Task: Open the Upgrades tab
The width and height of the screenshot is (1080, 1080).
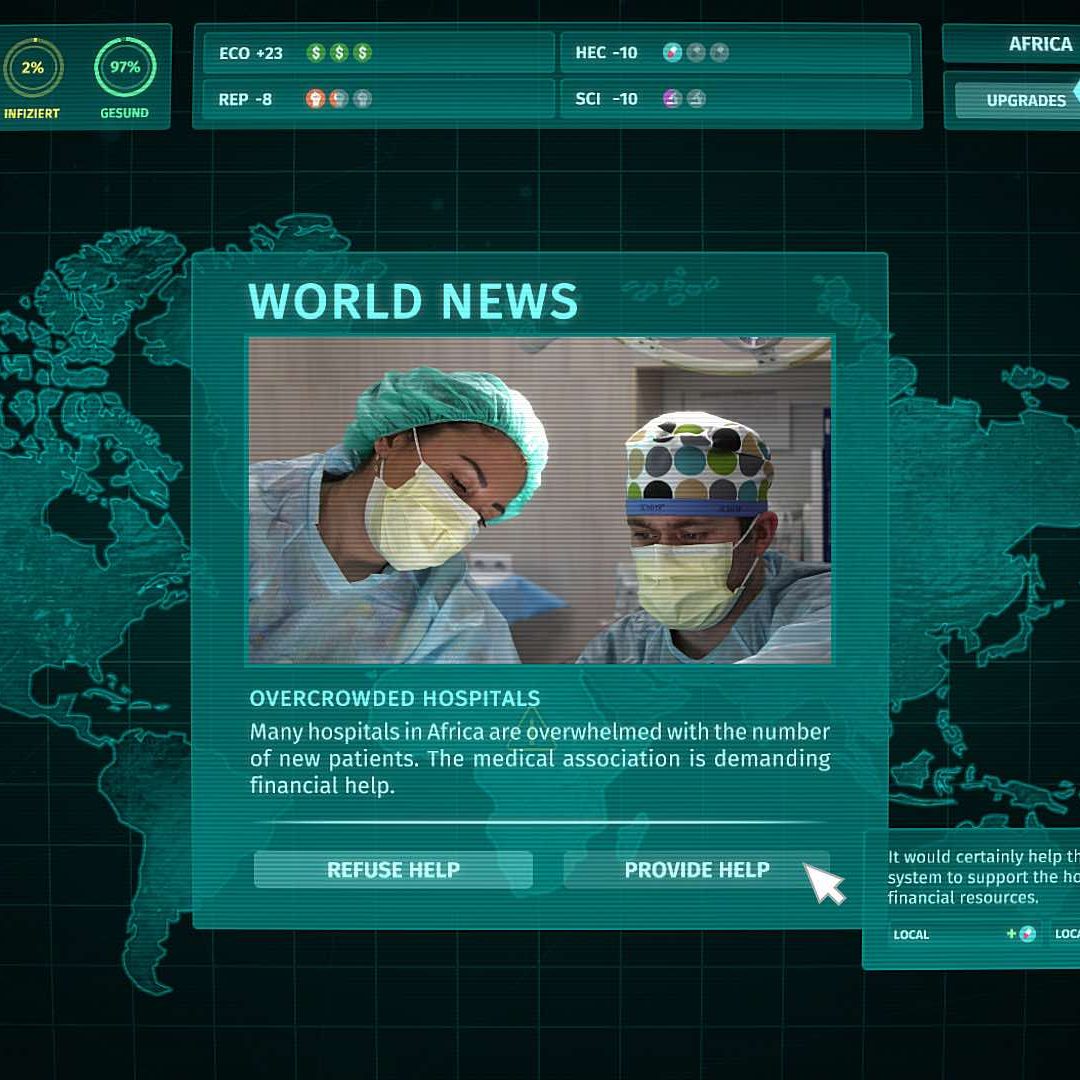Action: (1025, 100)
